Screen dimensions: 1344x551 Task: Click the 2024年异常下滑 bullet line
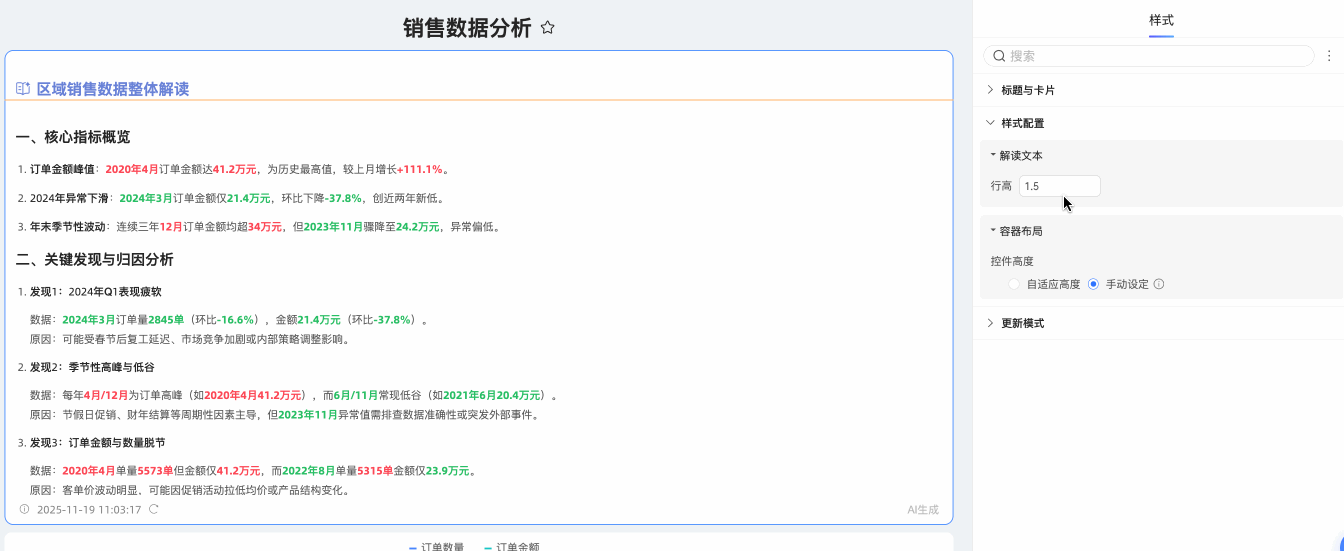231,198
